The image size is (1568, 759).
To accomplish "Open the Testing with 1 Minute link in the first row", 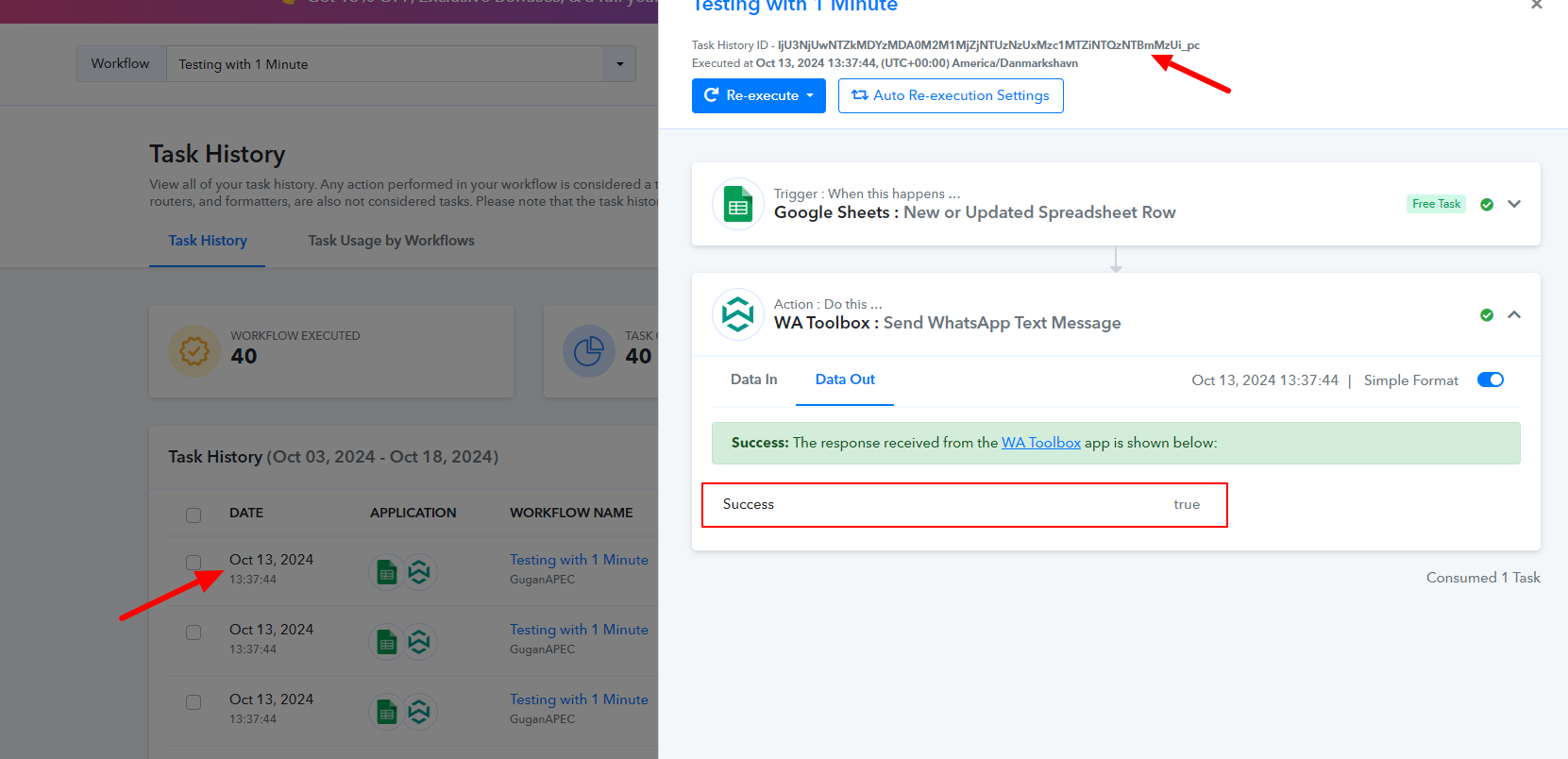I will click(x=579, y=560).
